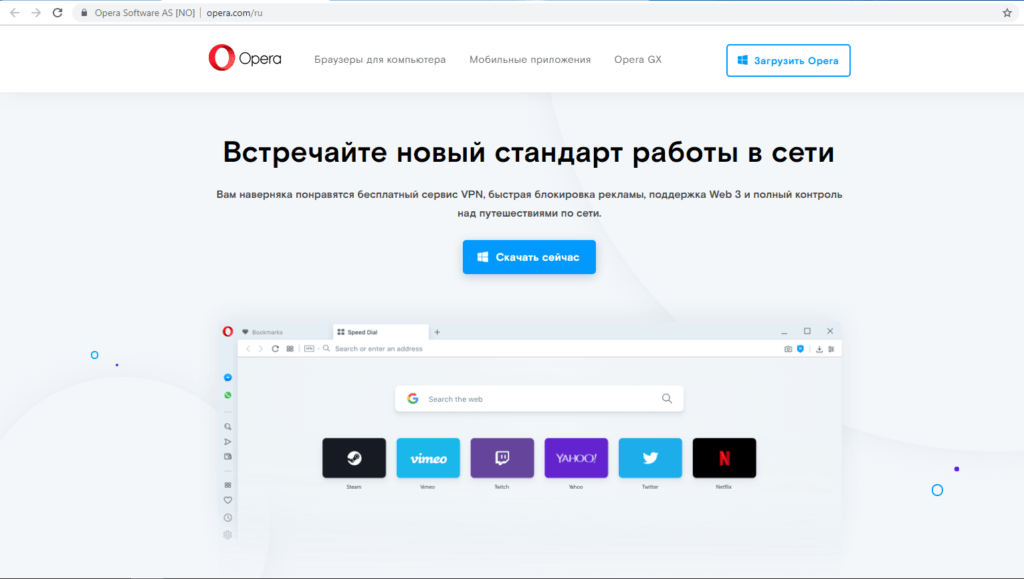Click the Opera O icon in mockup
This screenshot has width=1024, height=579.
pos(227,332)
